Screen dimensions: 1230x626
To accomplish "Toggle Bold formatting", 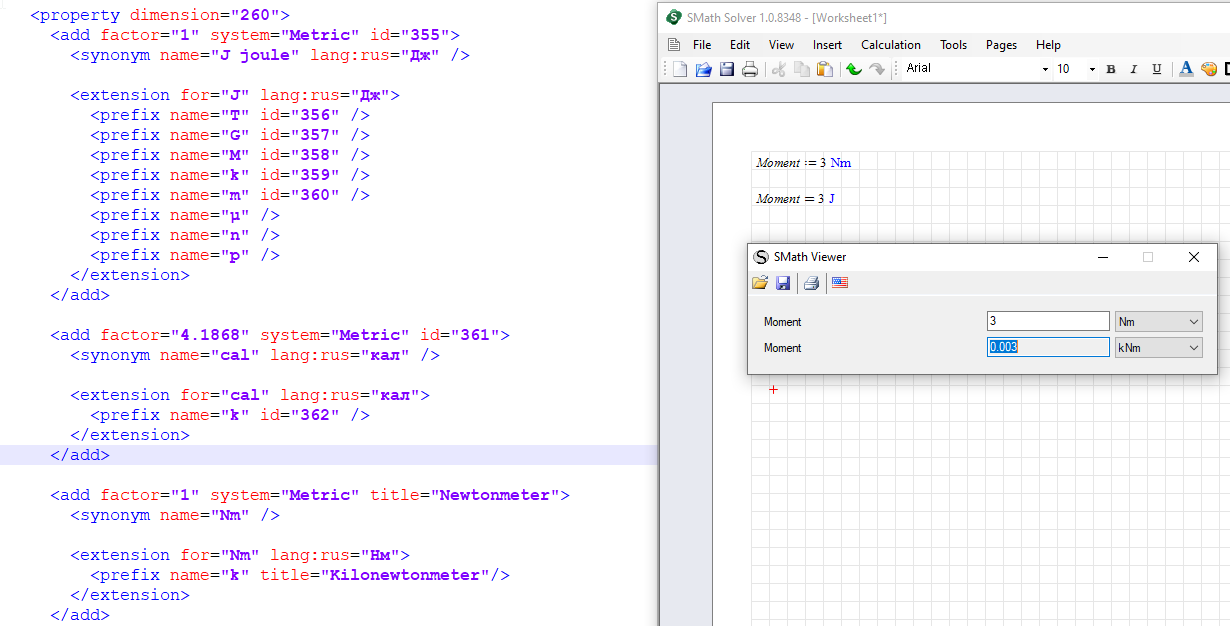I will [1111, 69].
